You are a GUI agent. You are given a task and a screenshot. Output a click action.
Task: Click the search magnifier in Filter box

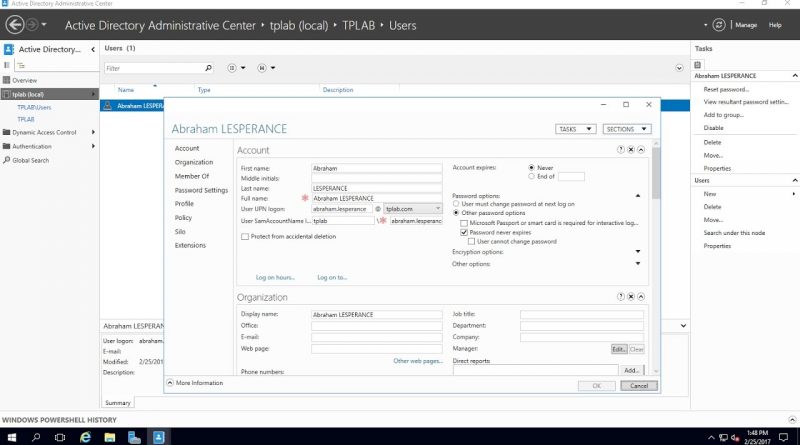[x=208, y=68]
